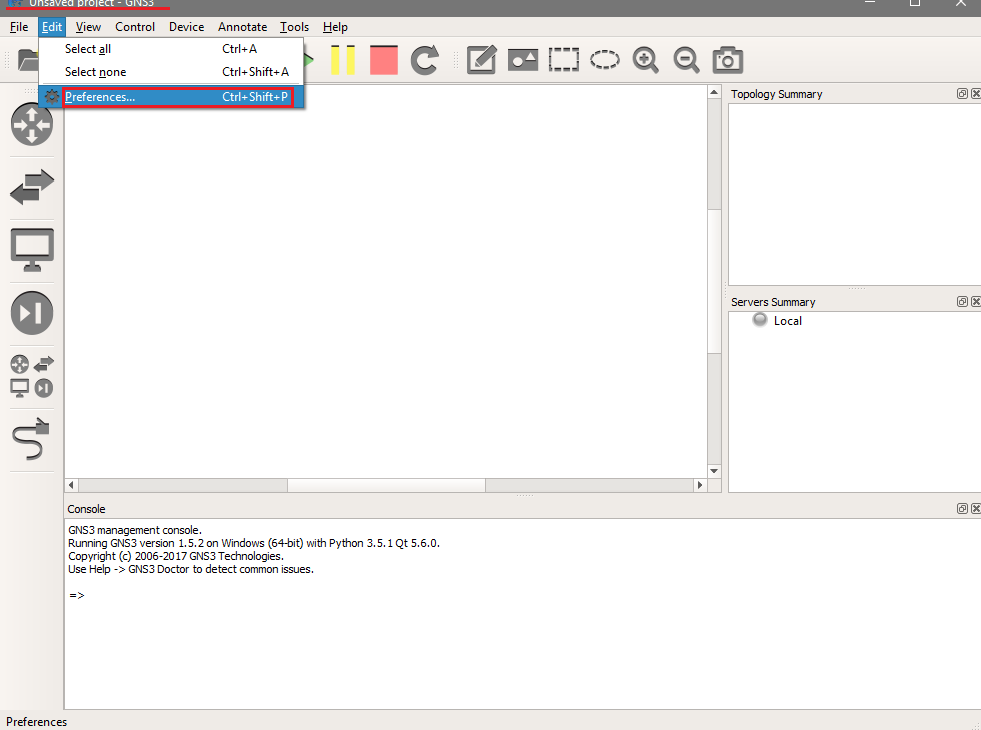Click the workspace scroll right arrow

pos(700,485)
